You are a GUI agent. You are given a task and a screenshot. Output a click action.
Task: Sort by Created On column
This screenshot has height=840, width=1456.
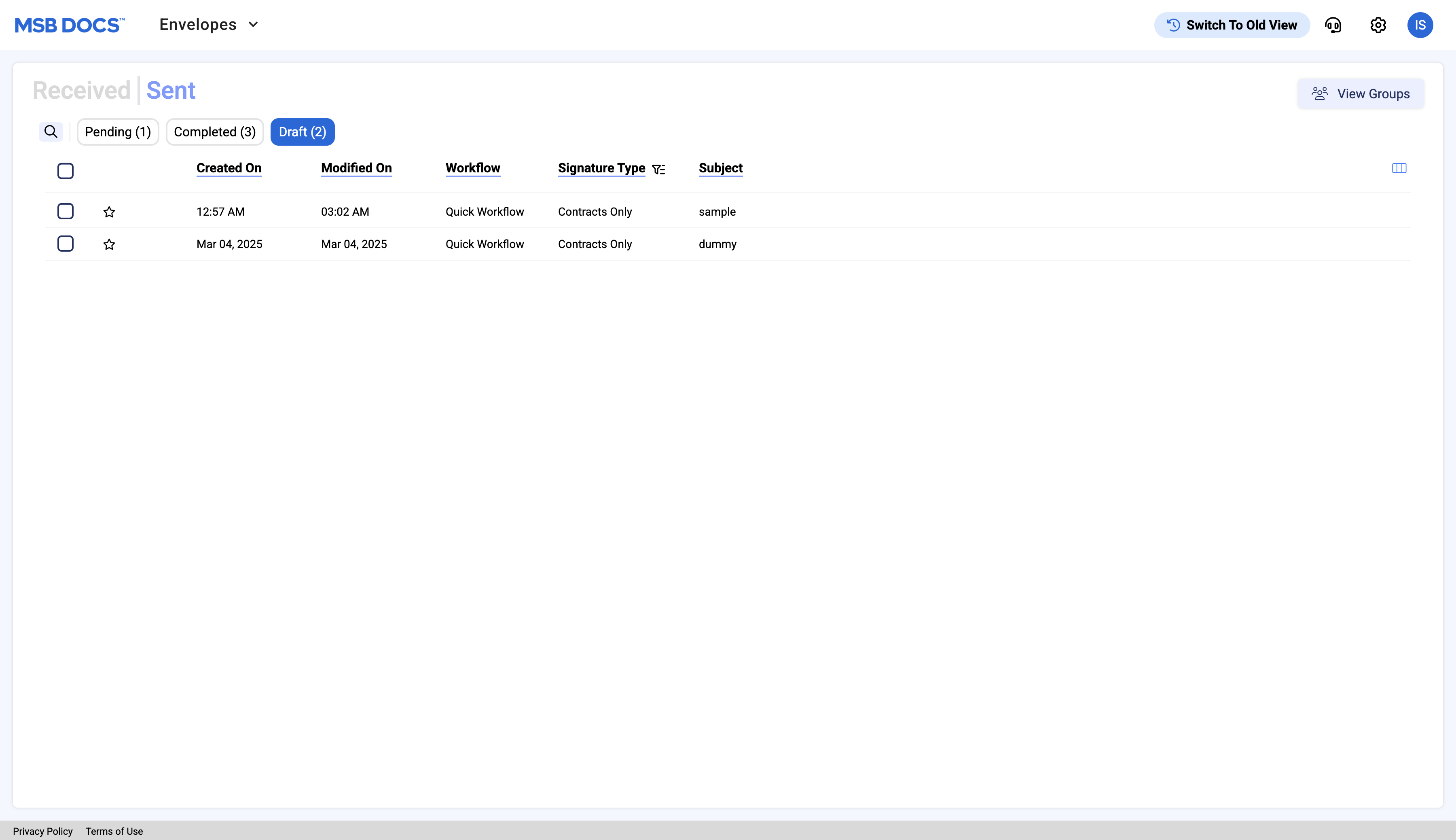[229, 168]
